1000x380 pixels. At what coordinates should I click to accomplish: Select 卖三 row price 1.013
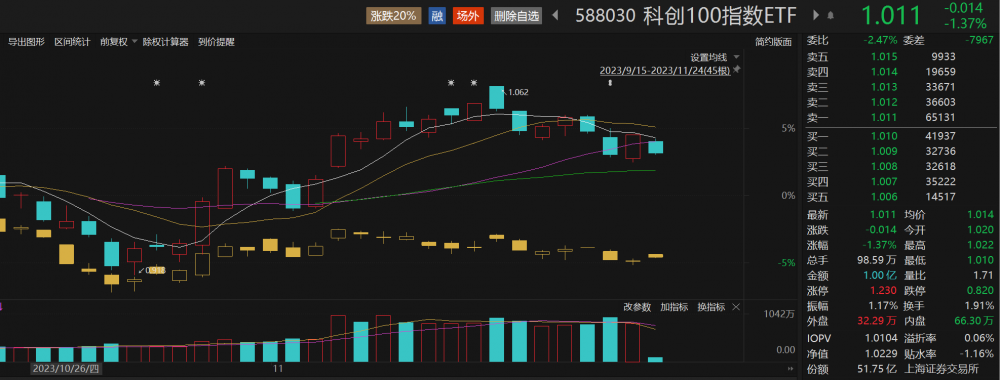[x=884, y=87]
